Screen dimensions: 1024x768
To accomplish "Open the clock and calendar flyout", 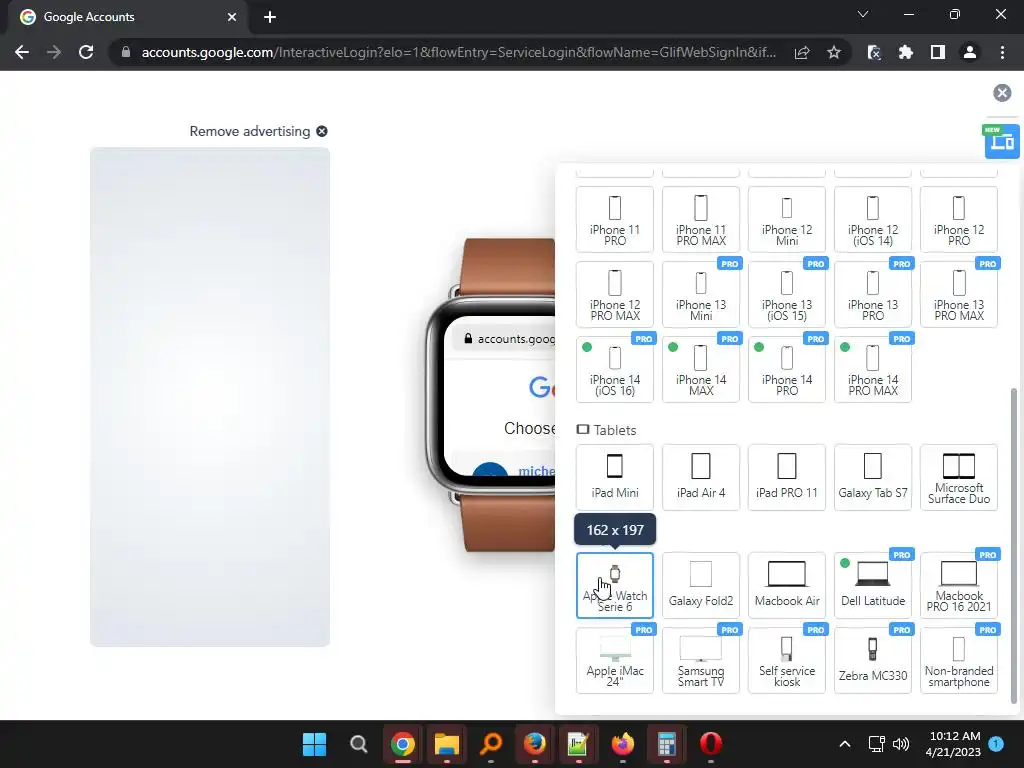I will pyautogui.click(x=954, y=744).
